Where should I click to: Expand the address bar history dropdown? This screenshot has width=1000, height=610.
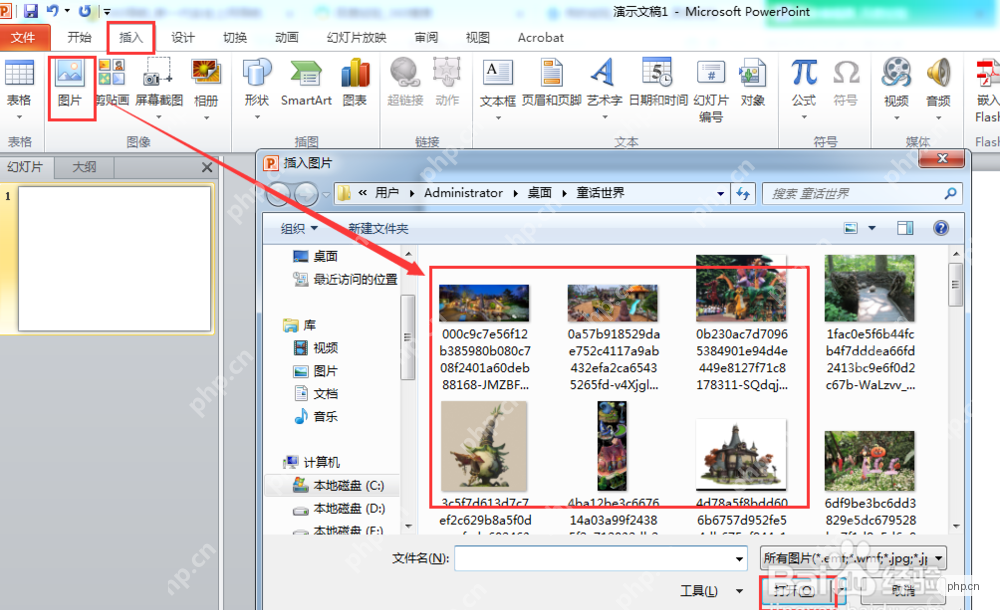pyautogui.click(x=720, y=193)
